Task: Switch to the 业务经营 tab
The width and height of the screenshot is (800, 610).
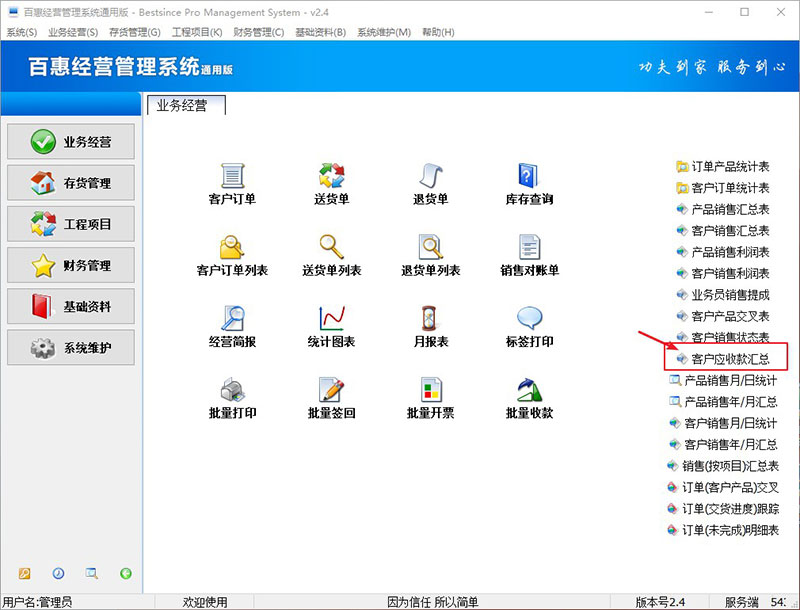Action: (186, 106)
